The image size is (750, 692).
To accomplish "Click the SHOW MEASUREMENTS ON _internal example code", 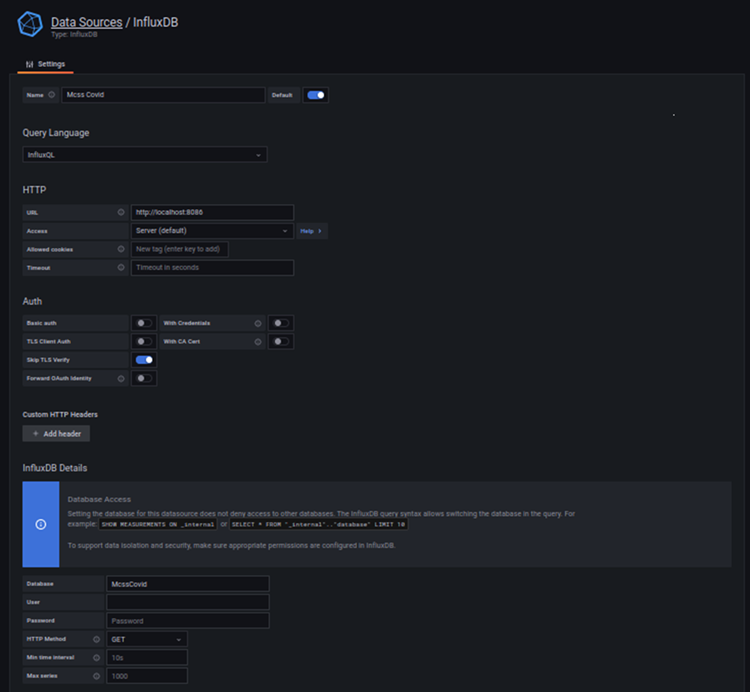I will [x=158, y=524].
